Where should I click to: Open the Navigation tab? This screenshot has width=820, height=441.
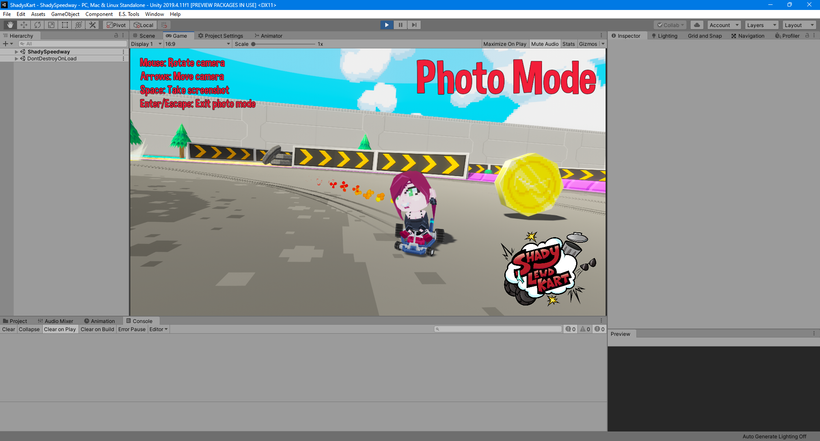click(x=748, y=36)
